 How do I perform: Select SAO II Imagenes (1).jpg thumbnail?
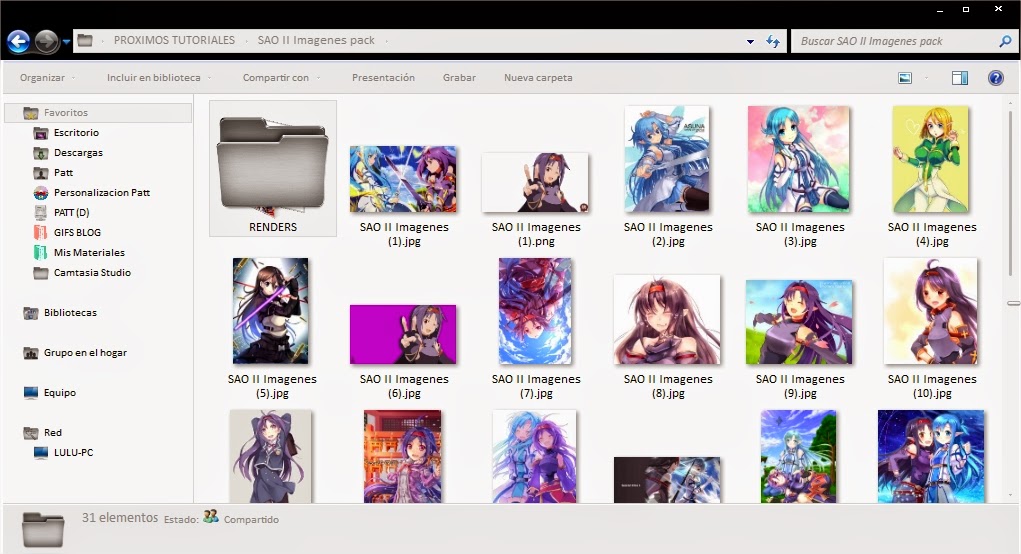(x=403, y=179)
